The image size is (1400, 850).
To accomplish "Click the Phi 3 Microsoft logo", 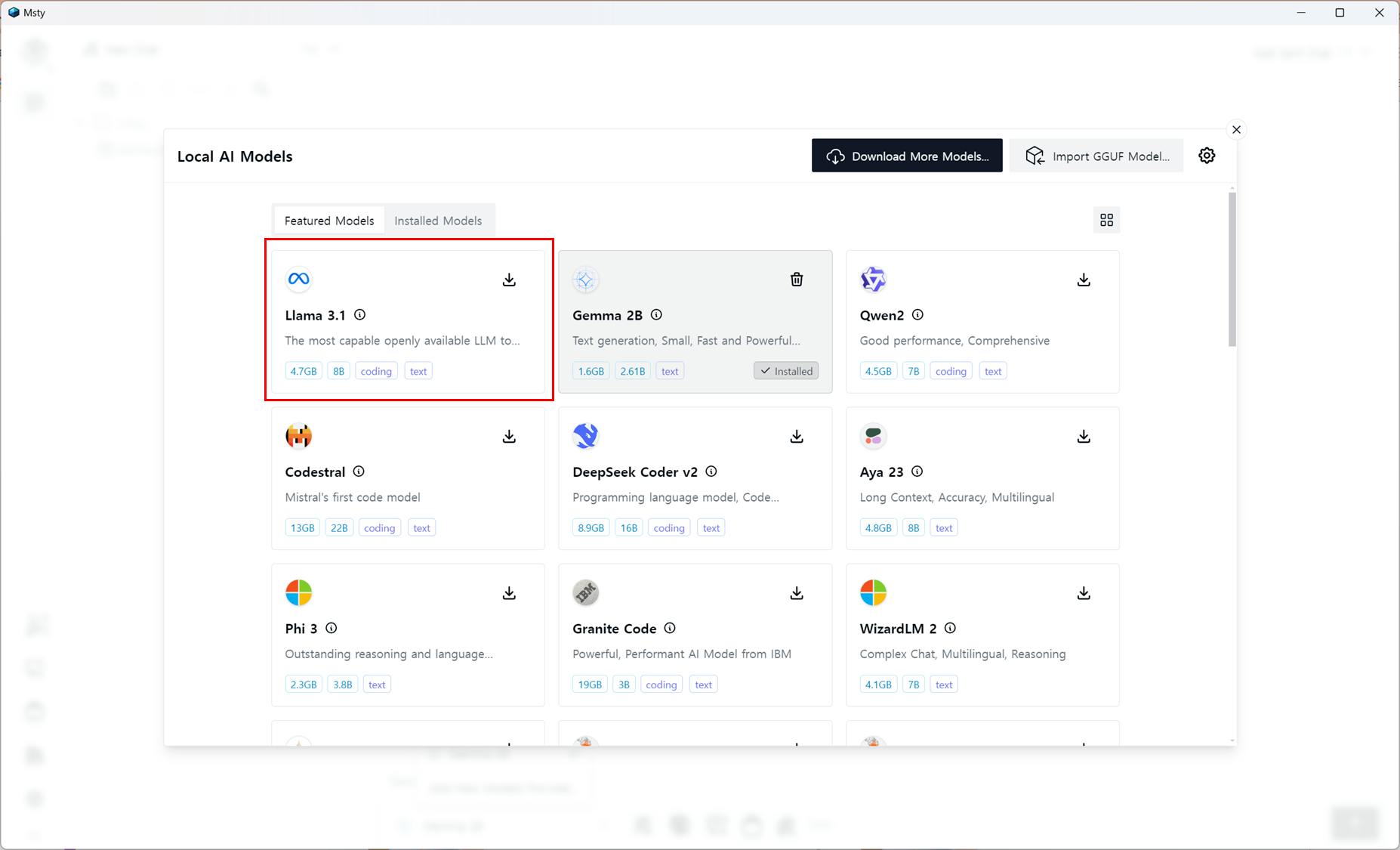I will [x=298, y=593].
